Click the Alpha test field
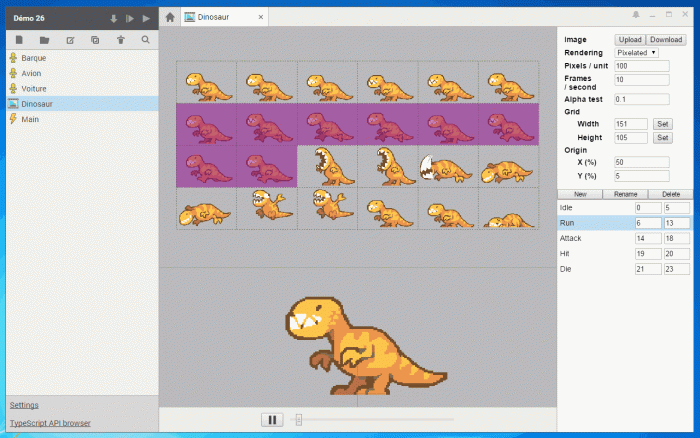Screen dimensions: 700x438 click(x=642, y=99)
